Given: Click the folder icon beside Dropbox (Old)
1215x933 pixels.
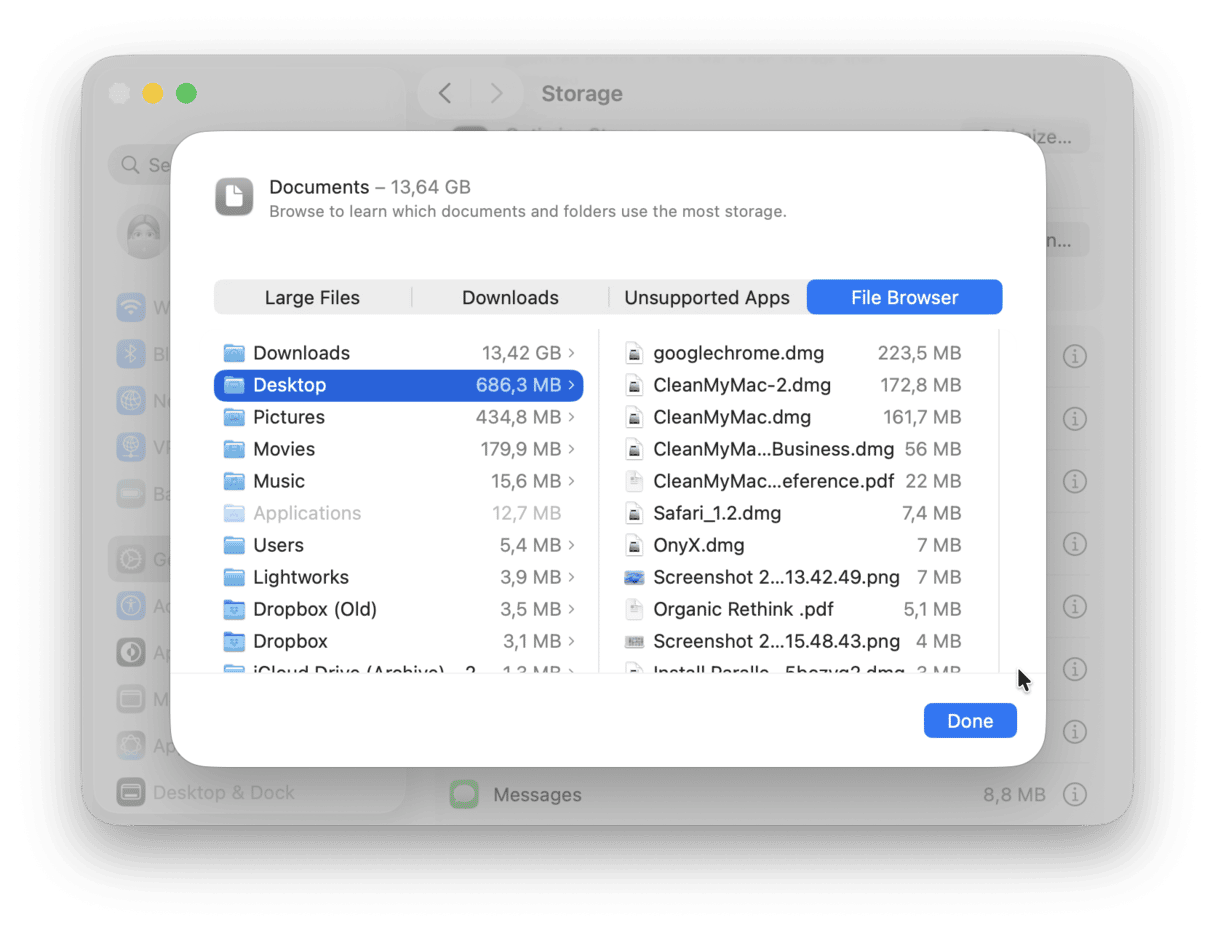Looking at the screenshot, I should (x=235, y=609).
